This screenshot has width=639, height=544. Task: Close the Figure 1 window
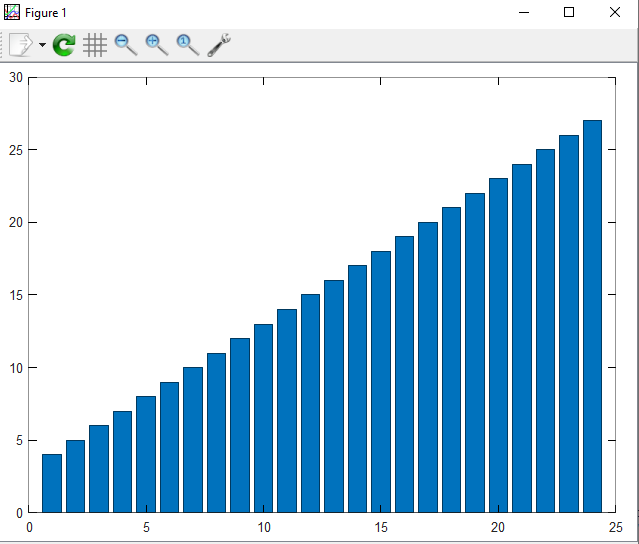(x=615, y=13)
